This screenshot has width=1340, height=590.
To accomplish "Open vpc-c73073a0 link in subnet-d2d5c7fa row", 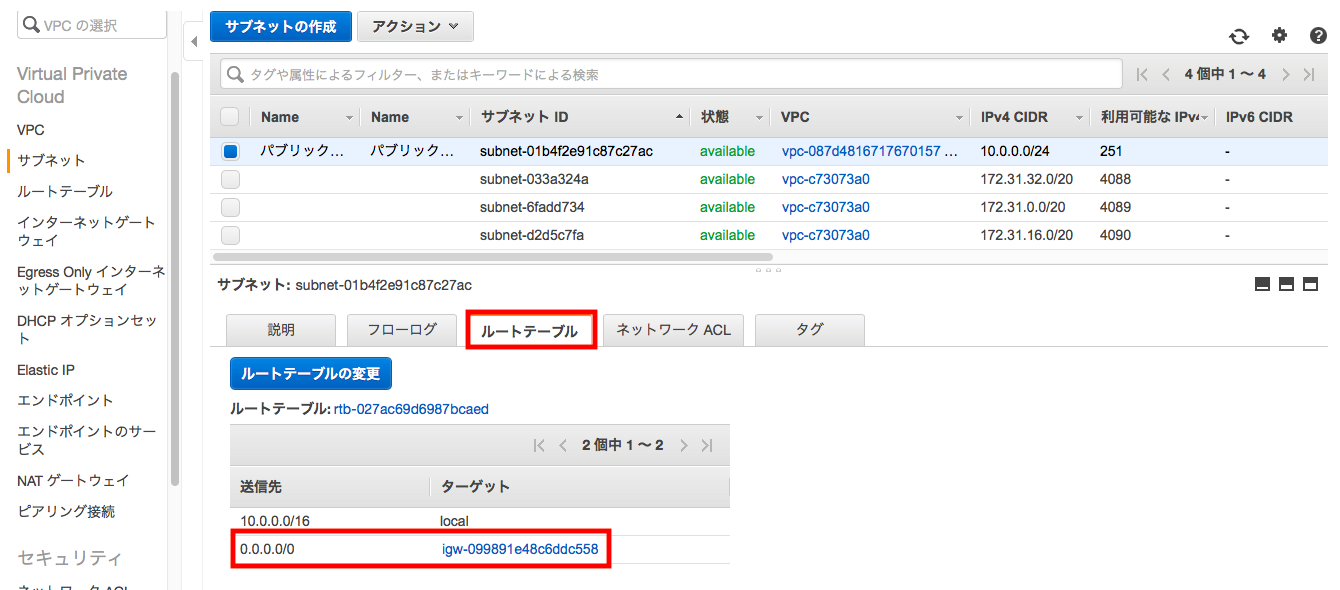I will pyautogui.click(x=826, y=235).
